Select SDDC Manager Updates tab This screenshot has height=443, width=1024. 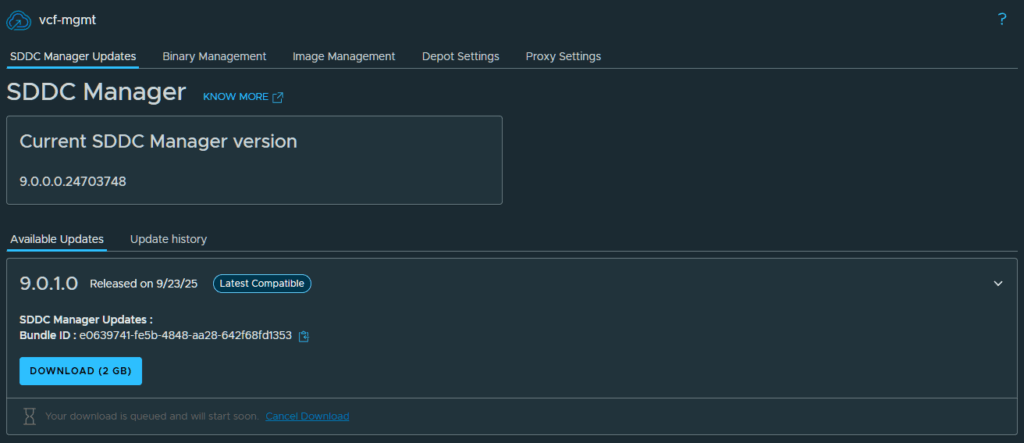tap(73, 56)
